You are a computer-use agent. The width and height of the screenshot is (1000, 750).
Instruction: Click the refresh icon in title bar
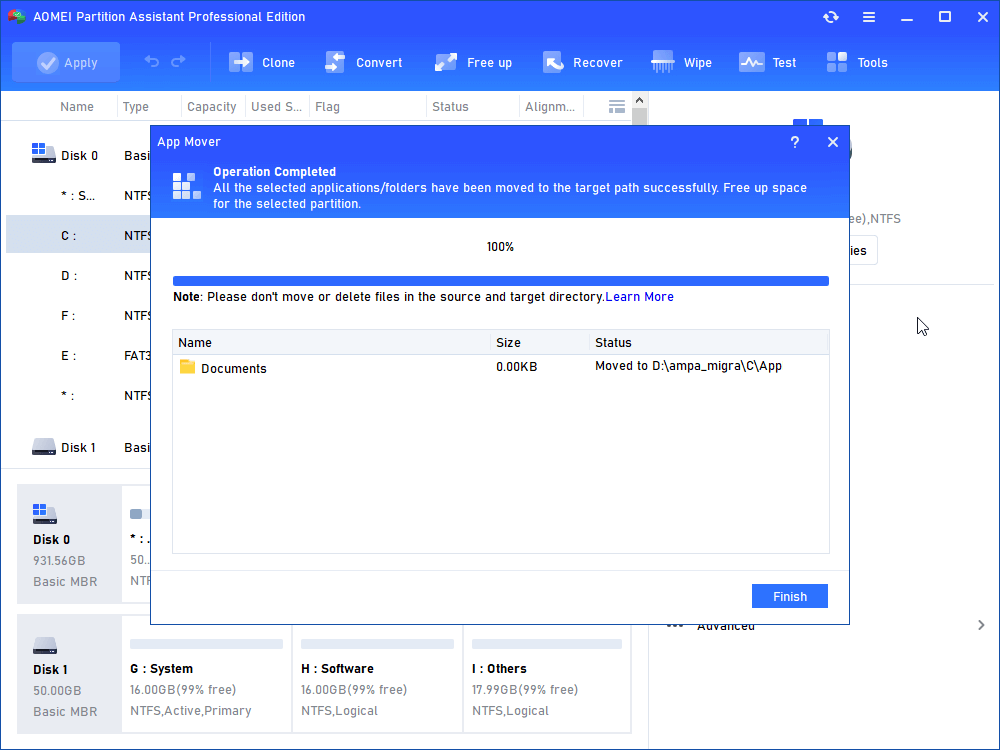831,17
